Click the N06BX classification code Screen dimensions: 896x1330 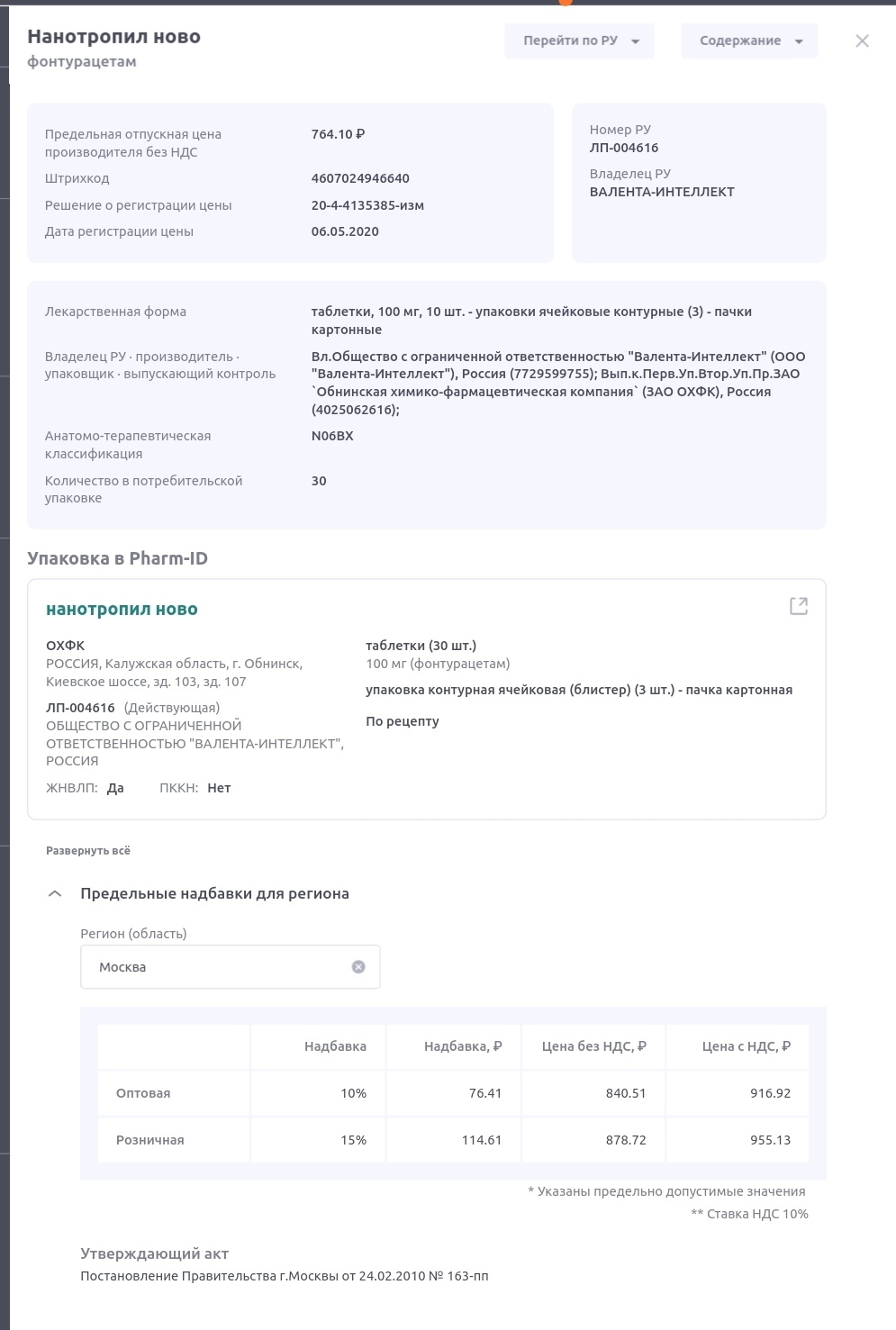[x=332, y=436]
